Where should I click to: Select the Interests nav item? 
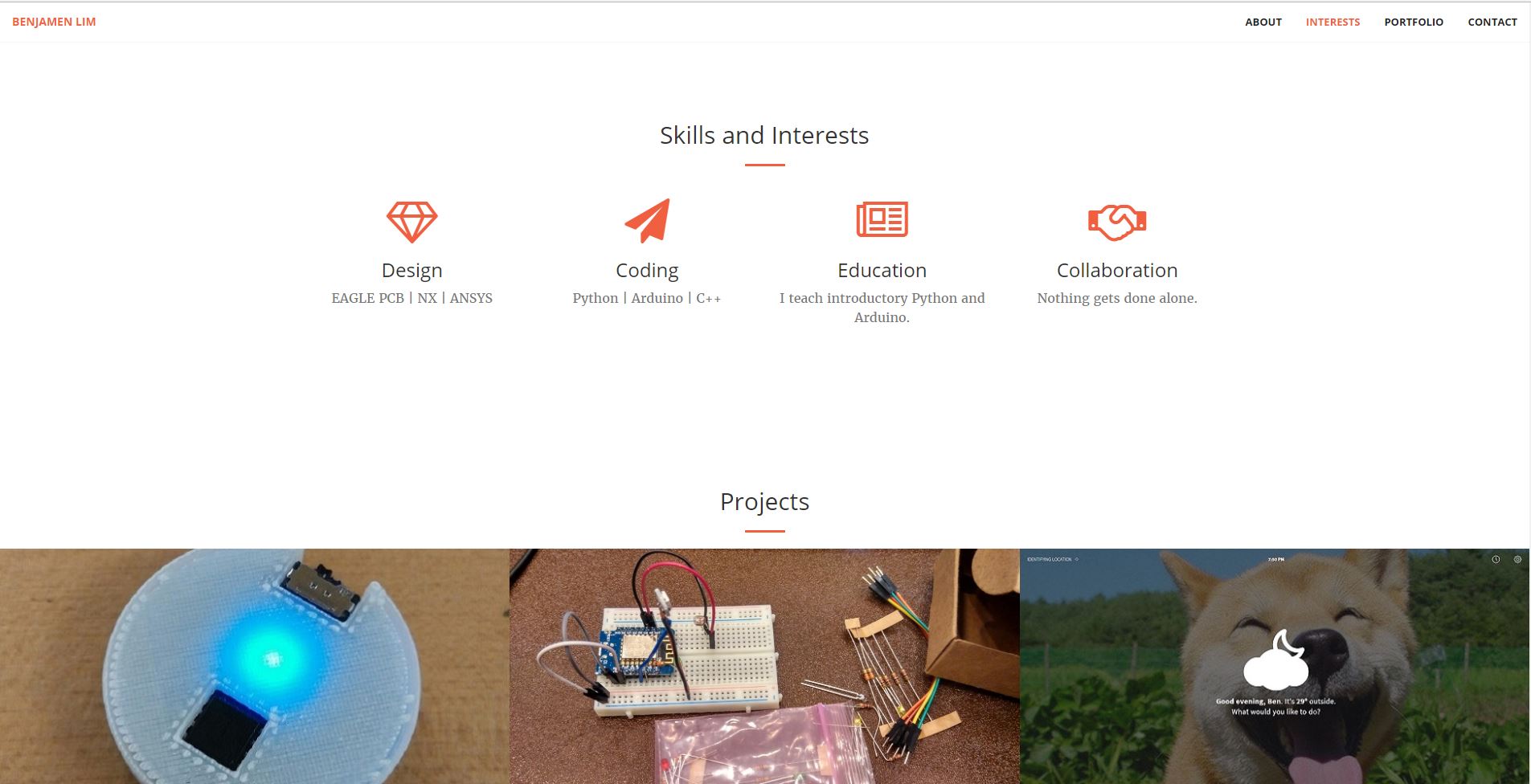click(x=1332, y=22)
